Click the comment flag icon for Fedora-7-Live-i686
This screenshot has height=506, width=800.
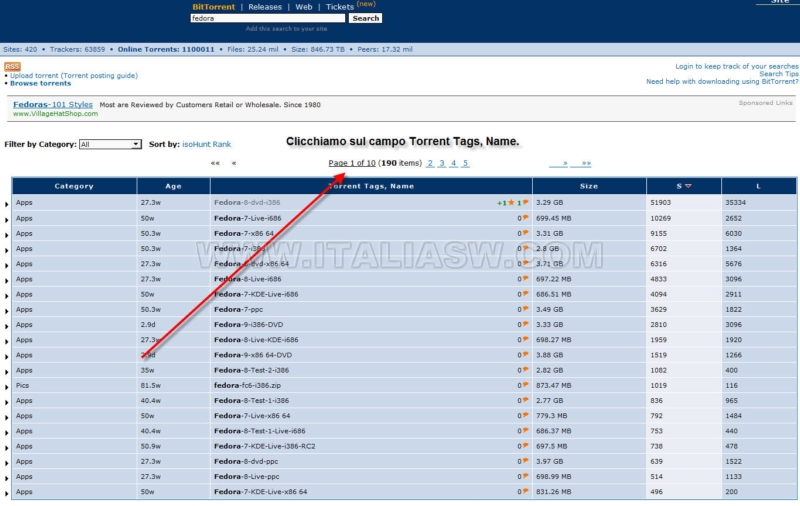point(526,218)
